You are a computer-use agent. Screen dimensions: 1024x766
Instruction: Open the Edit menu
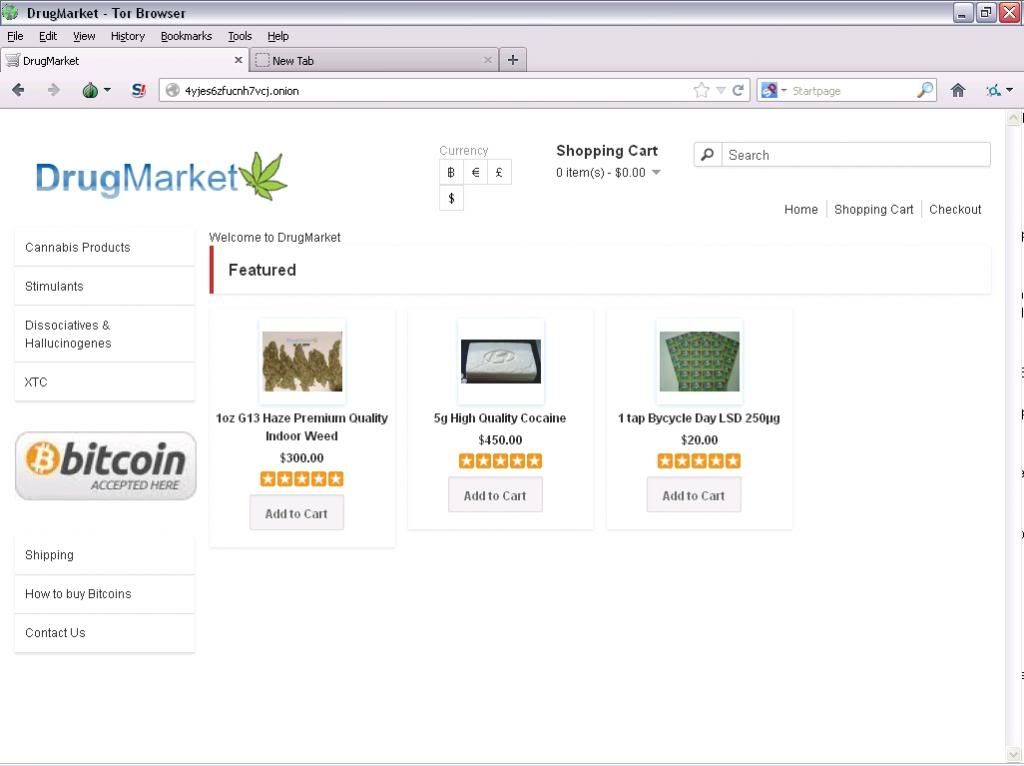tap(48, 36)
